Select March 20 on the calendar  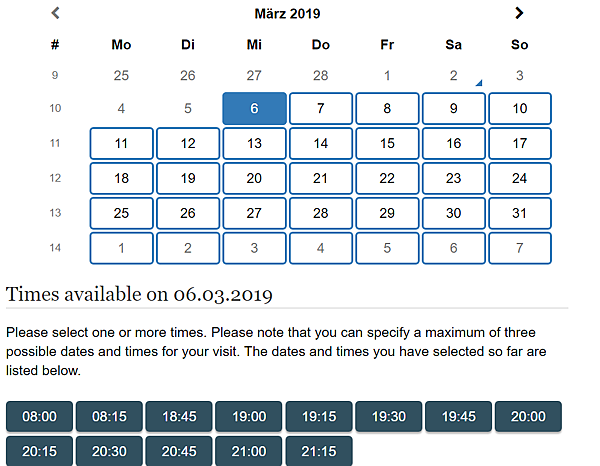coord(254,178)
